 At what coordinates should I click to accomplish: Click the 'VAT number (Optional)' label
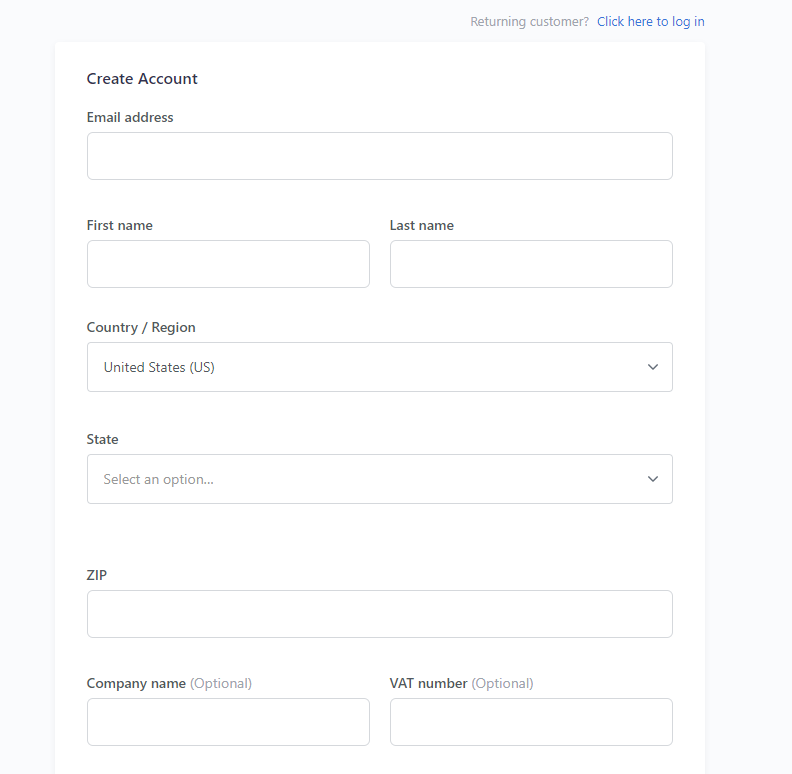[461, 683]
